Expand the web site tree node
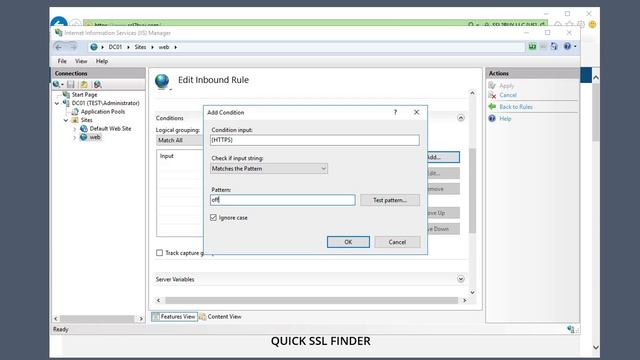The image size is (640, 360). point(74,138)
